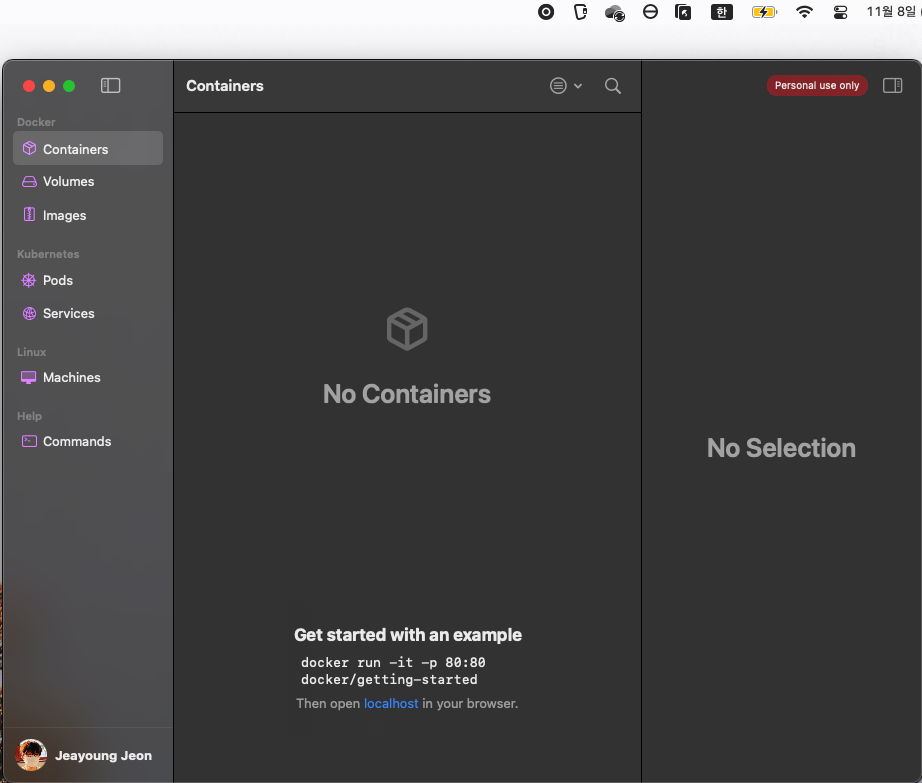Viewport: 922px width, 783px height.
Task: Minimize the window with yellow button
Action: tap(49, 86)
